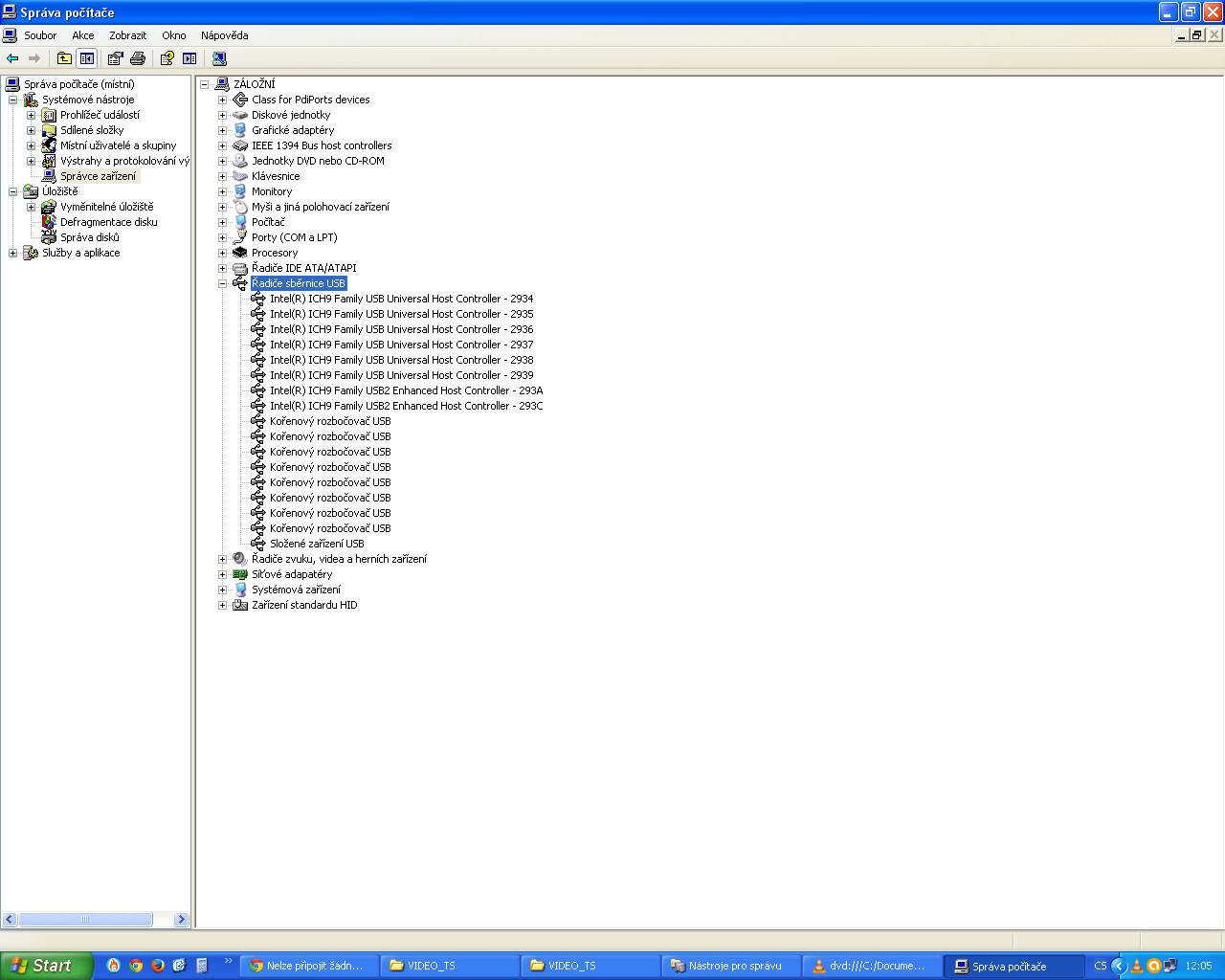Click the left pane horizontal scrollbar thumb
Screen dimensions: 1225x980
tap(84, 920)
